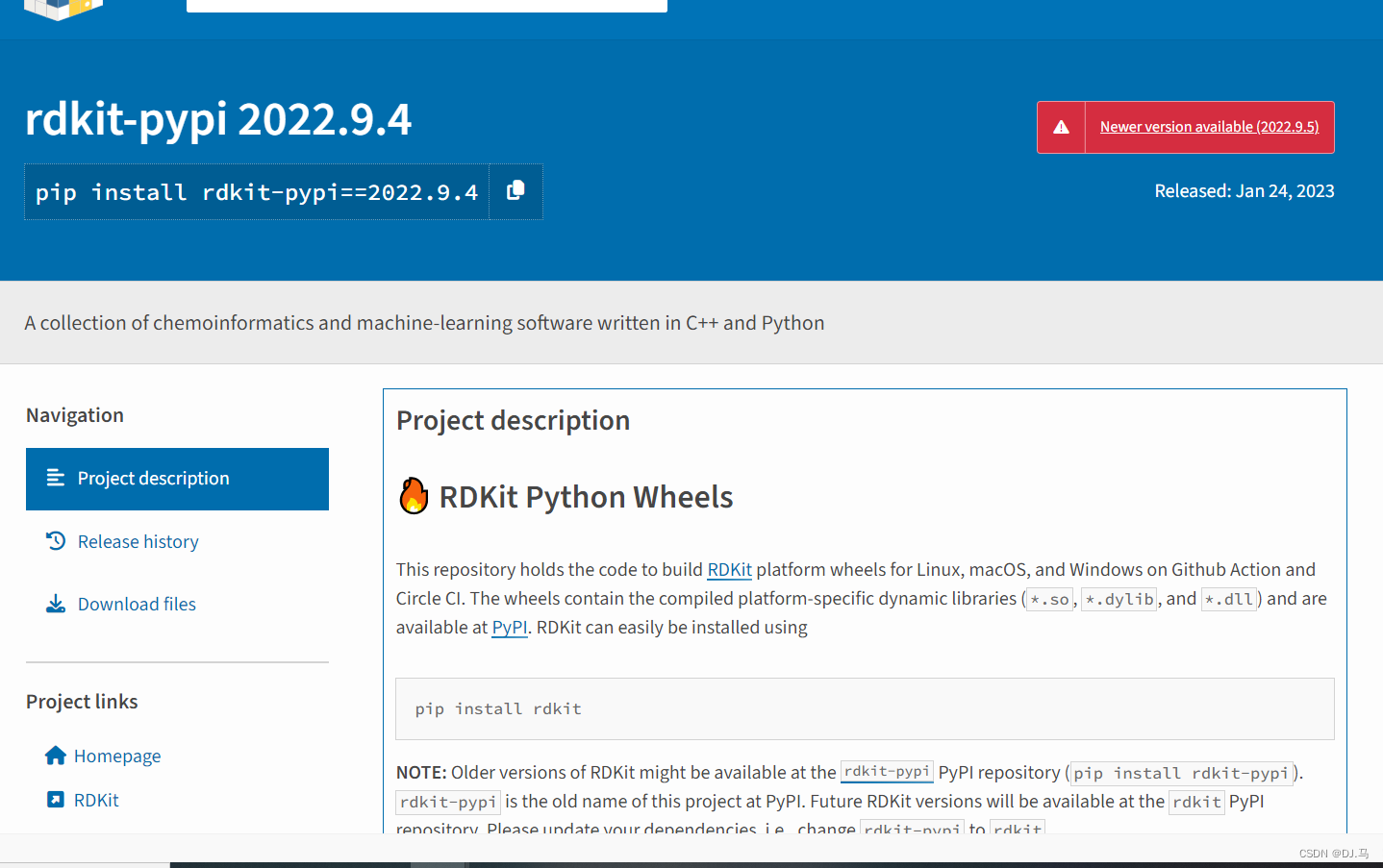Click the 'Project description' main heading
The height and width of the screenshot is (868, 1383).
(x=514, y=421)
